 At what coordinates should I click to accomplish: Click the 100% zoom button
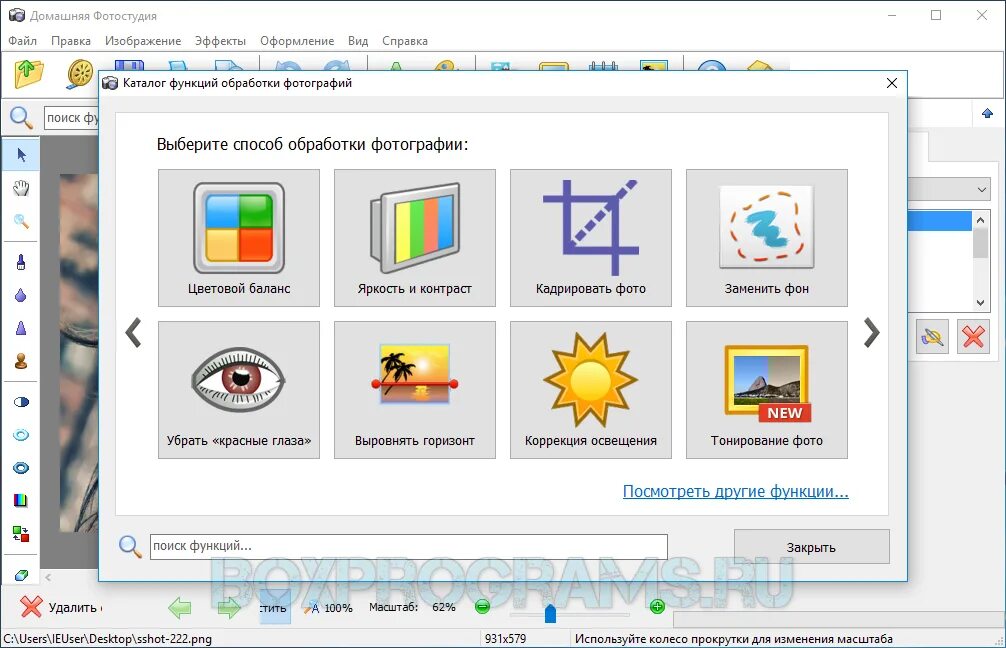[329, 608]
